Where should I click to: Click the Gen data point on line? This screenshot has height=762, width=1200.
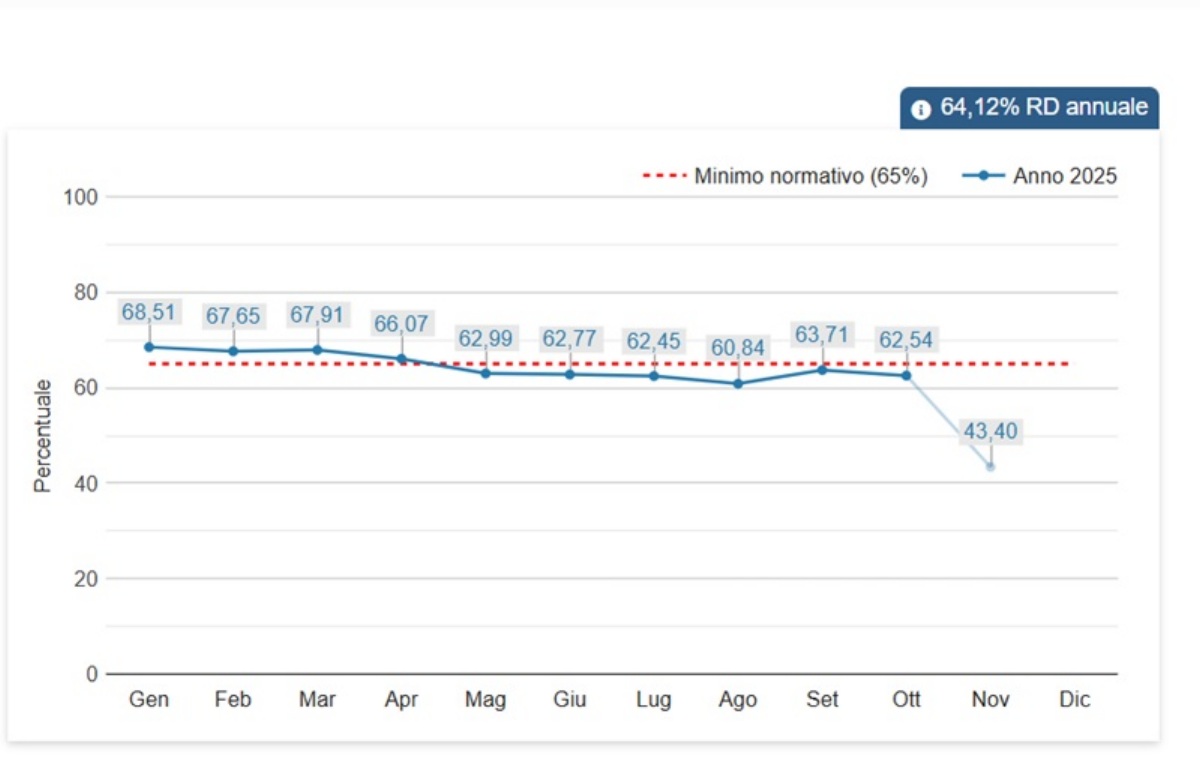click(149, 347)
